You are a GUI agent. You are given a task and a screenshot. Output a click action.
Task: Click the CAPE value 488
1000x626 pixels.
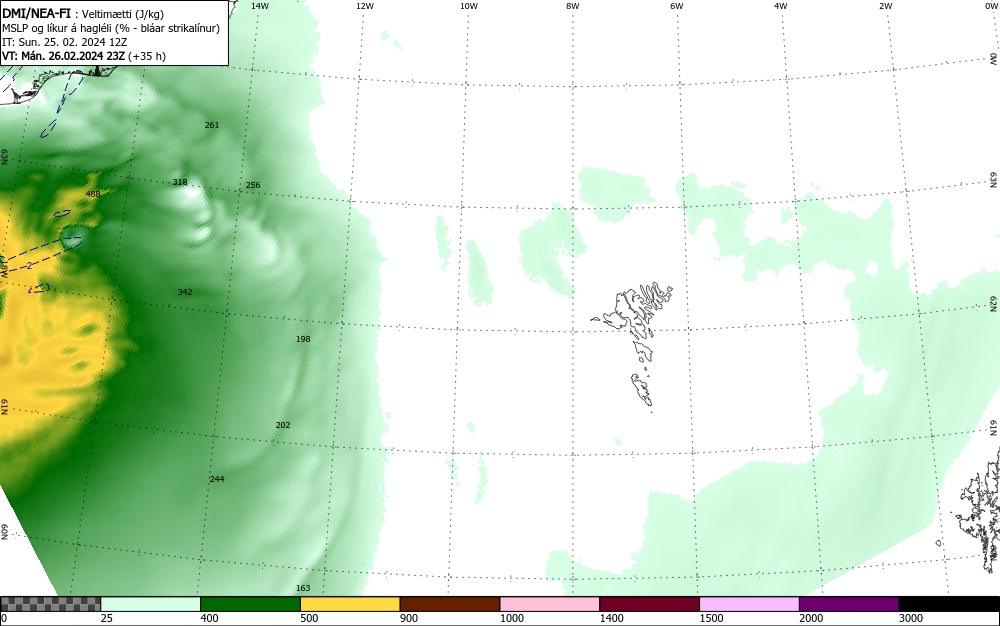(92, 194)
